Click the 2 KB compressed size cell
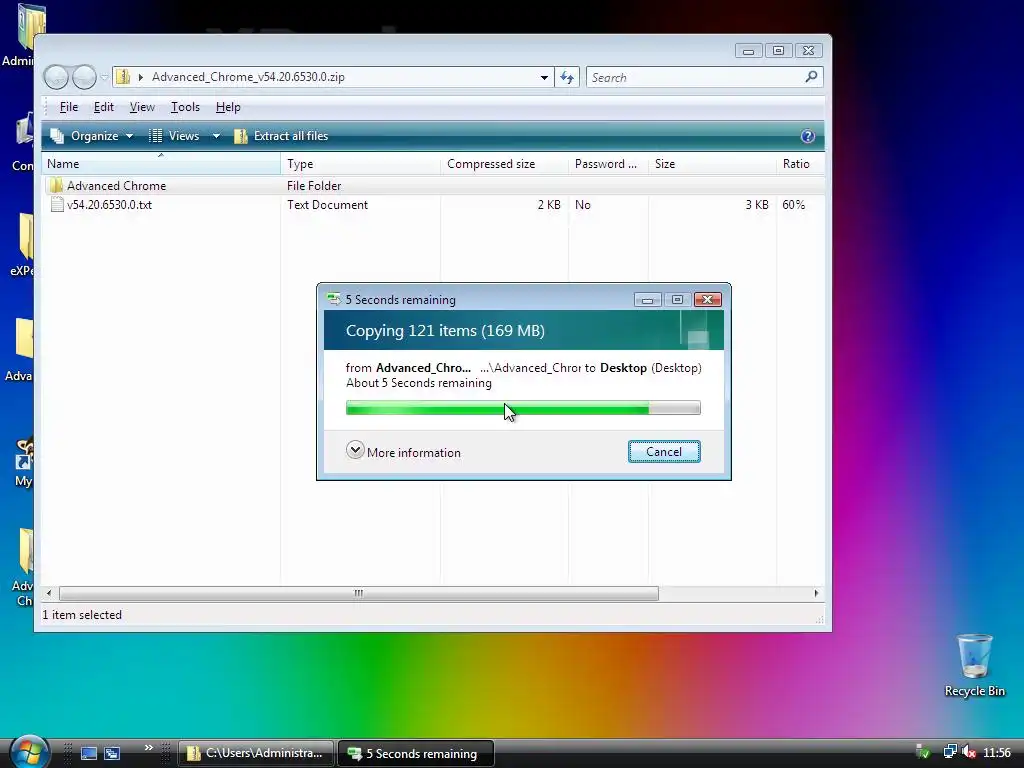 point(549,204)
